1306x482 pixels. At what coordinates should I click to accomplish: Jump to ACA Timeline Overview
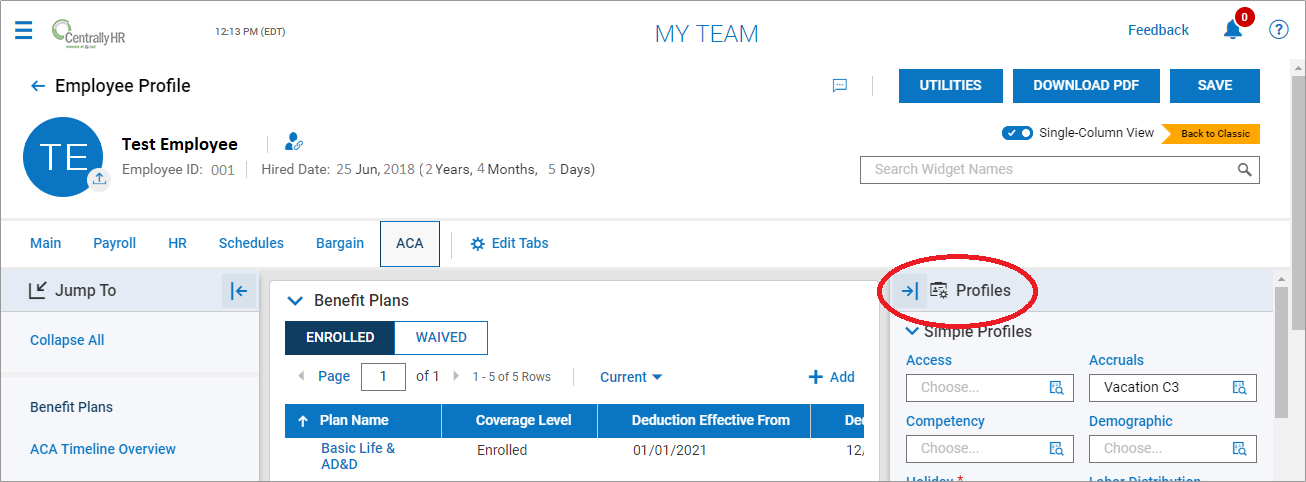pyautogui.click(x=103, y=449)
